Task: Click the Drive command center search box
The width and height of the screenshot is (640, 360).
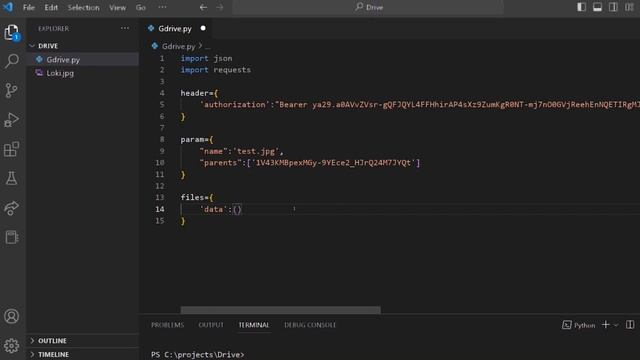Action: [x=368, y=7]
